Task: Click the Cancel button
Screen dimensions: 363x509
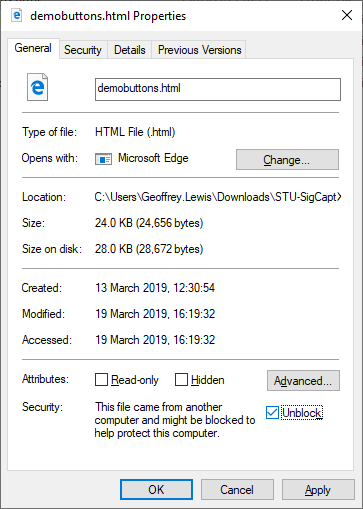Action: point(237,490)
